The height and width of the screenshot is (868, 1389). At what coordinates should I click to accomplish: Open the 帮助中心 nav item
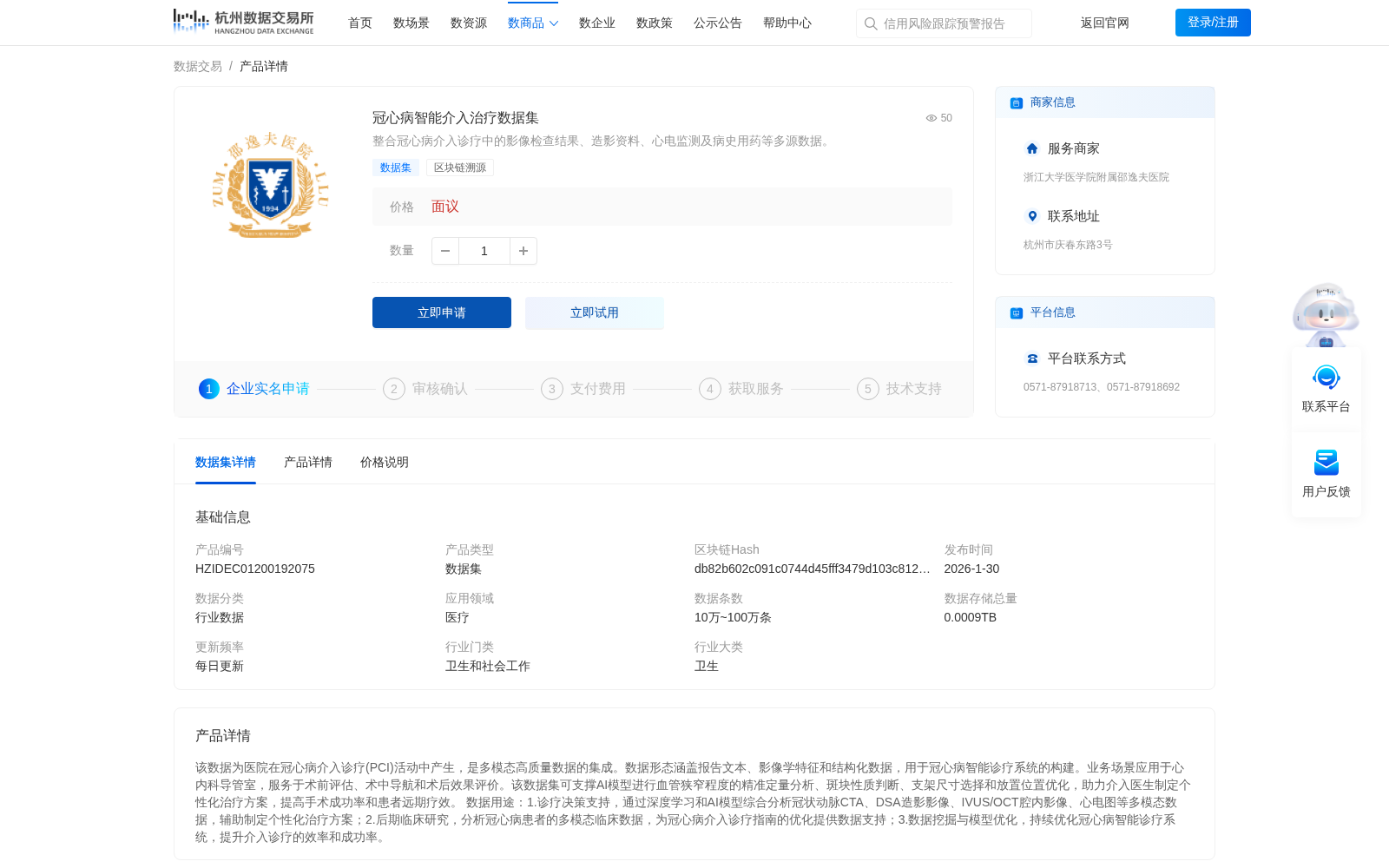click(x=787, y=23)
